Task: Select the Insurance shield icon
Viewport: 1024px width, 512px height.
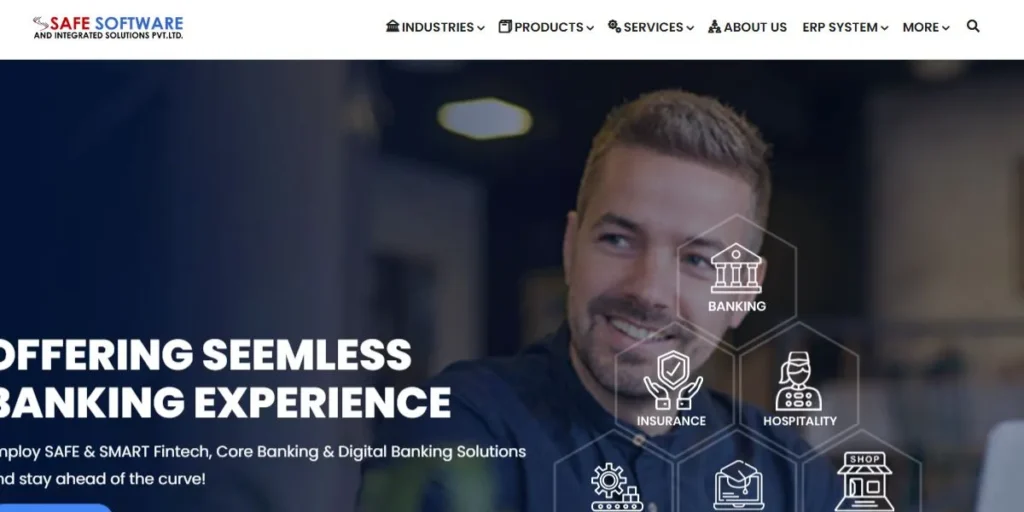Action: (x=673, y=379)
